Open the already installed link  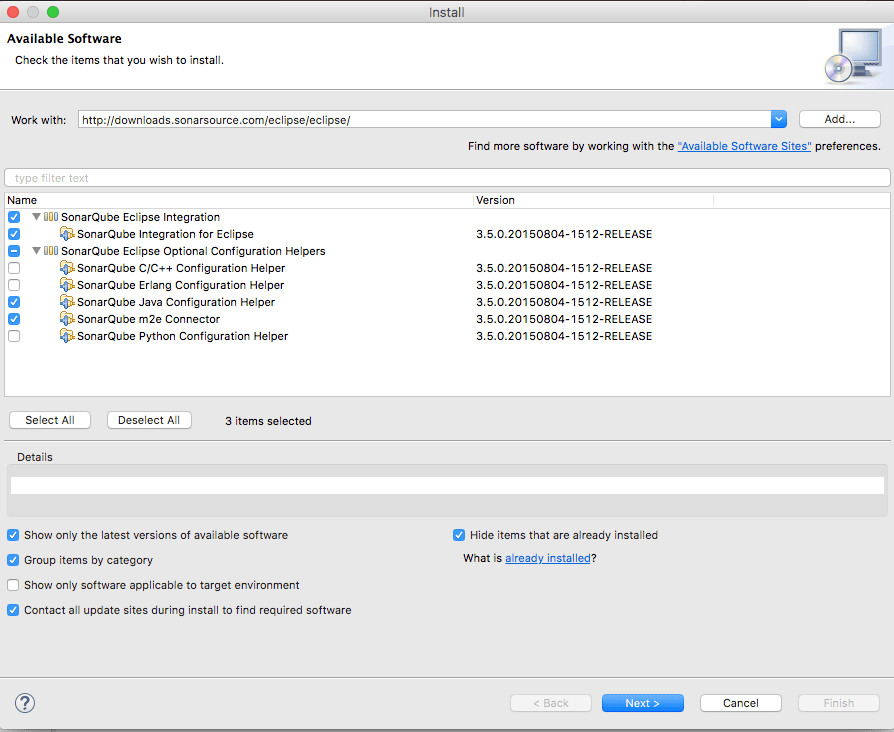tap(547, 558)
